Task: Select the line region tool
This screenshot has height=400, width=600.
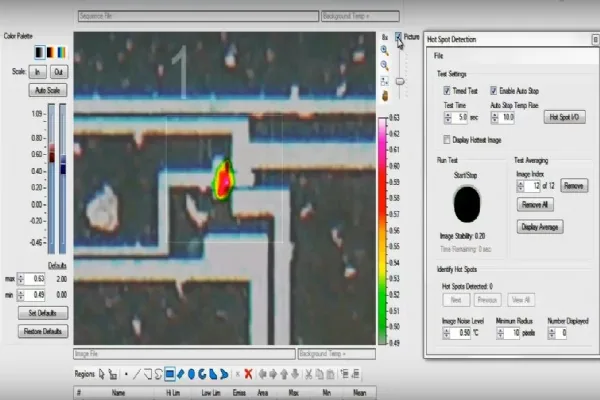Action: pyautogui.click(x=137, y=374)
